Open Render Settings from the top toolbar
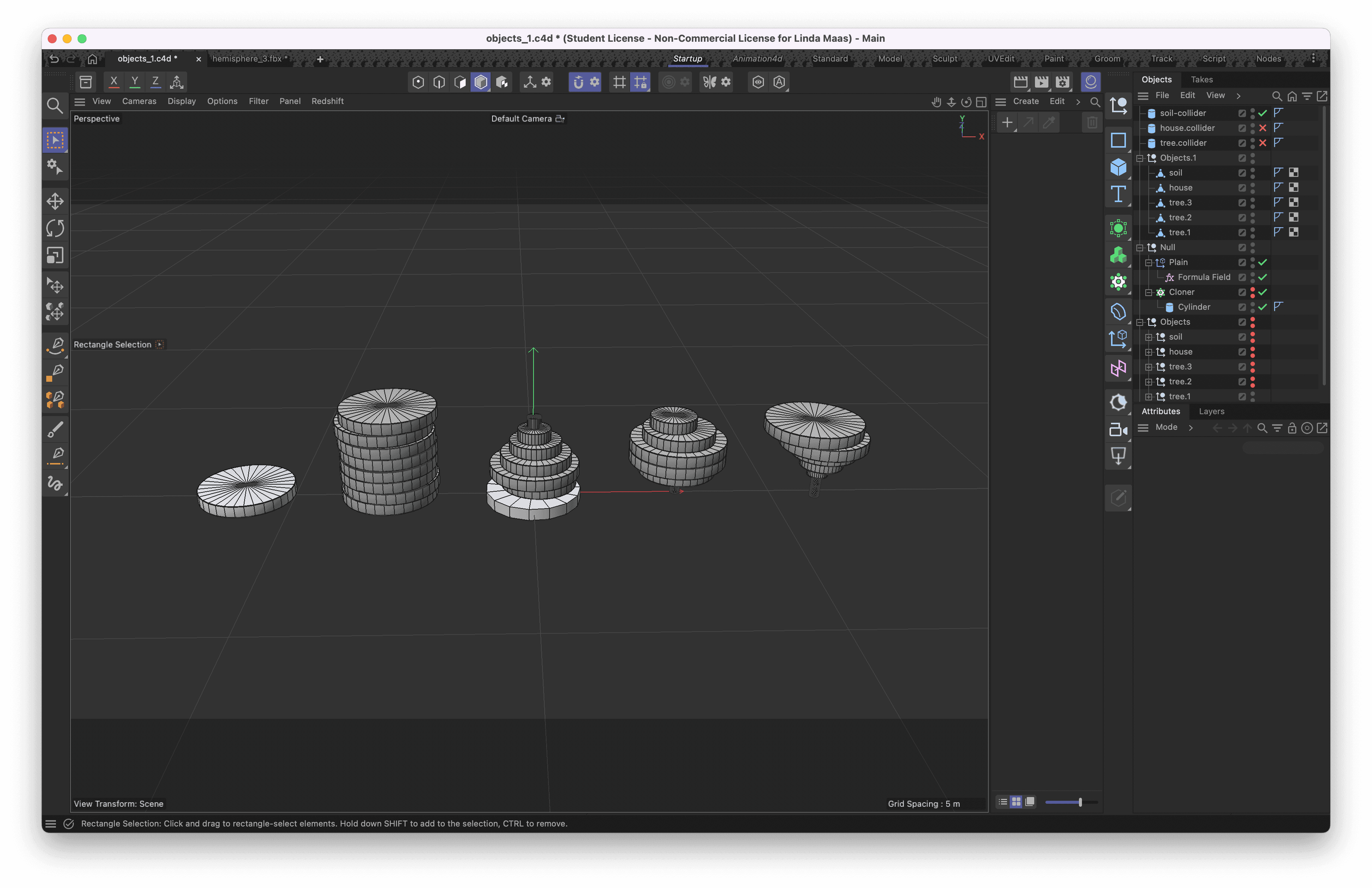1372x888 pixels. [x=1063, y=82]
